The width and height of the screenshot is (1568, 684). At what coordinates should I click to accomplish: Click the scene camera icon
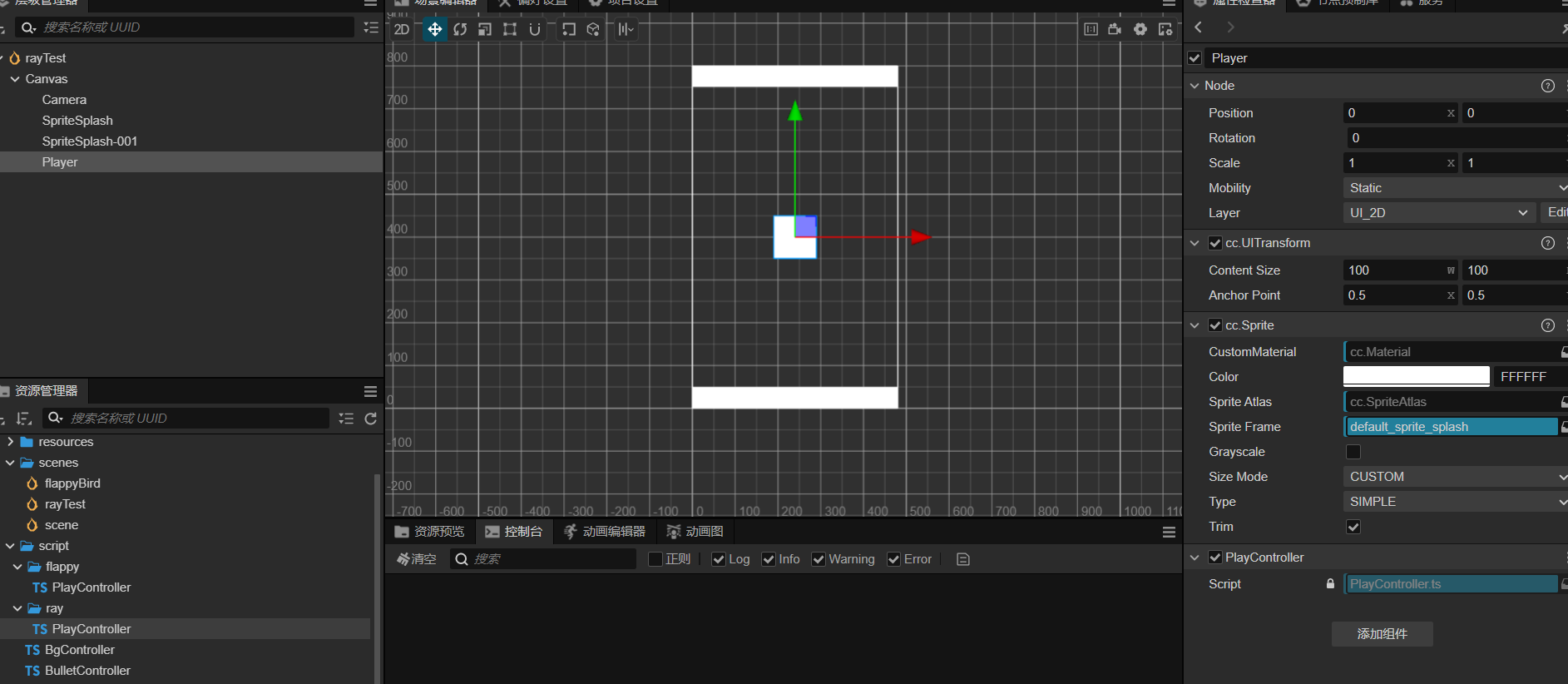pyautogui.click(x=1115, y=29)
